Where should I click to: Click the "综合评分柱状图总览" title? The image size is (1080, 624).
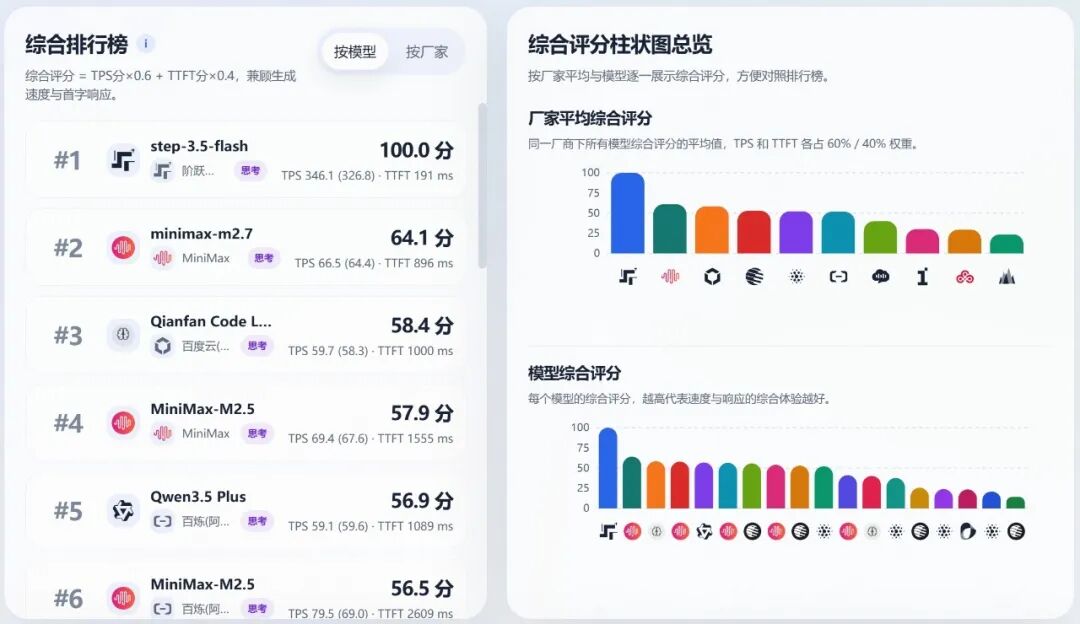point(620,44)
